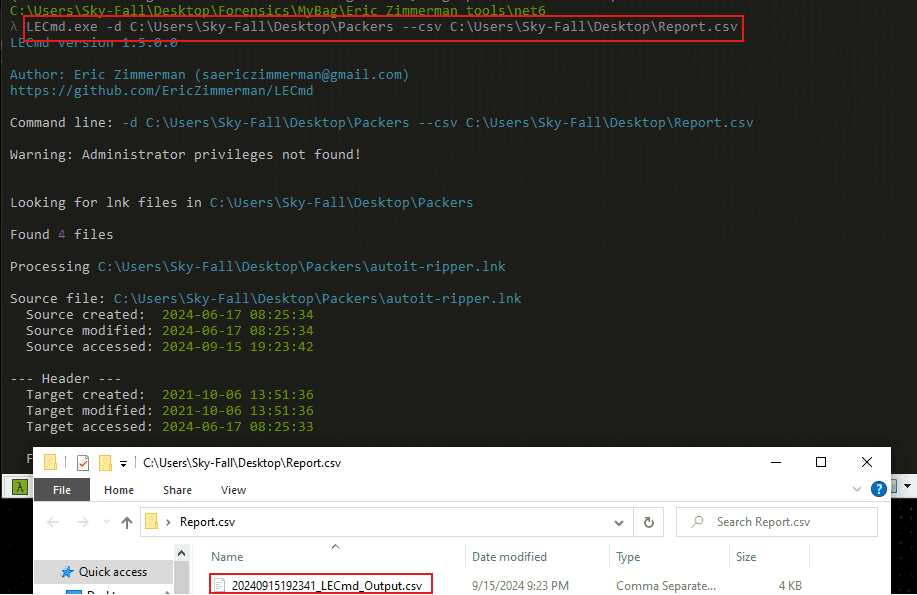
Task: Open the Recent locations dropdown arrow
Action: coord(106,521)
